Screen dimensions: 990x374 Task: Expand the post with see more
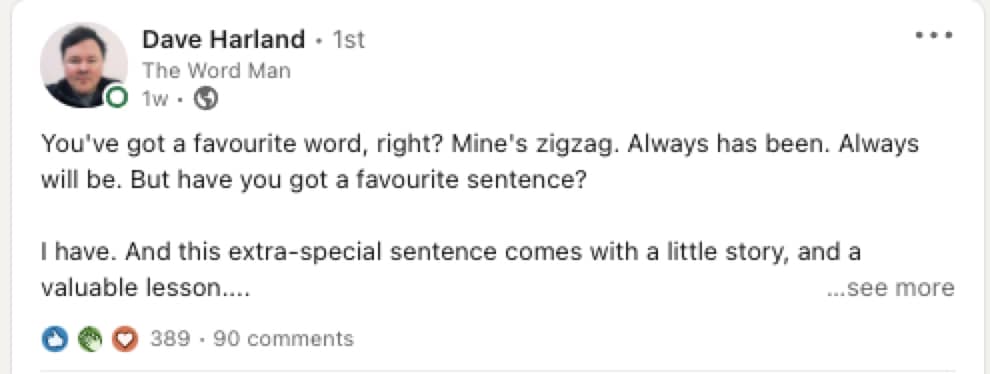891,288
